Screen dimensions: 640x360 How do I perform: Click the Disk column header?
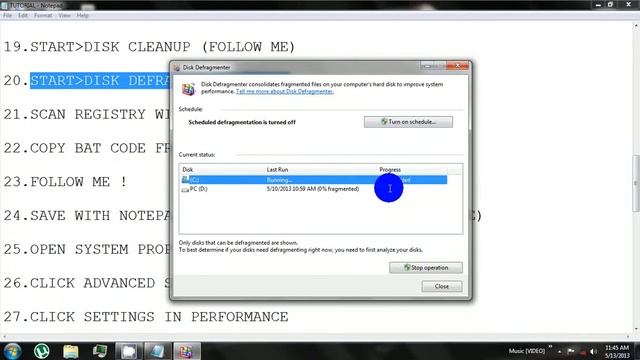[x=187, y=169]
